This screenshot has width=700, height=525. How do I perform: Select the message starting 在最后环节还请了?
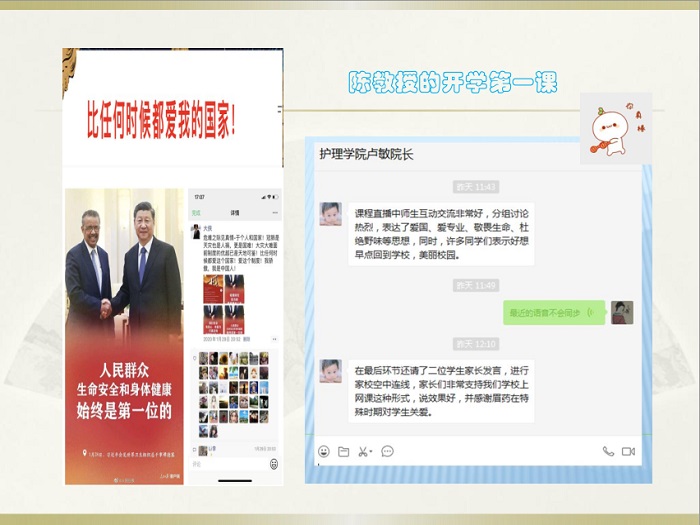(441, 391)
